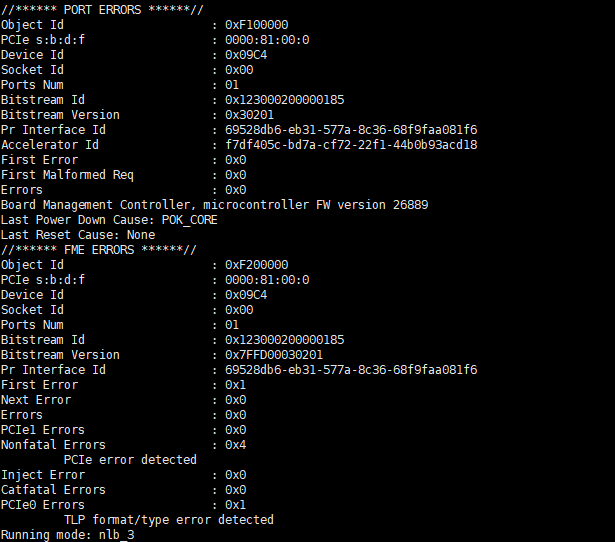Click the PORT ERRORS header line
The height and width of the screenshot is (542, 615).
[x=99, y=9]
